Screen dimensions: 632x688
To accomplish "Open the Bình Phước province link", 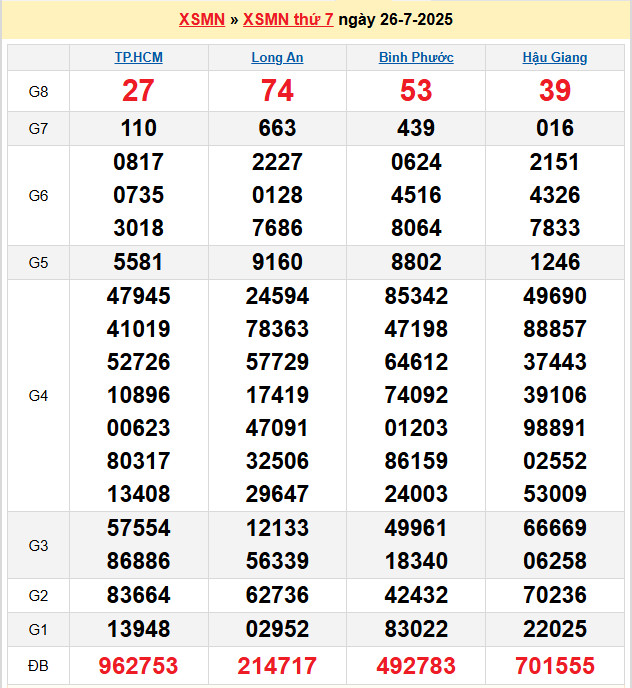I will (416, 57).
